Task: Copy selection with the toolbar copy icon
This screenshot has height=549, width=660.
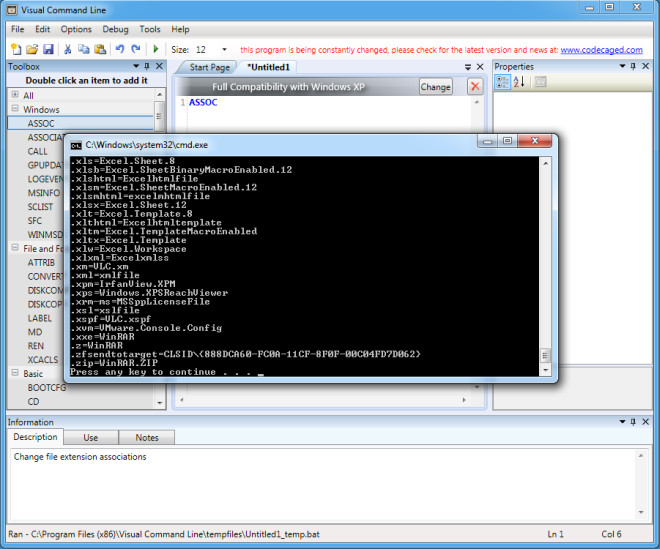Action: coord(83,49)
